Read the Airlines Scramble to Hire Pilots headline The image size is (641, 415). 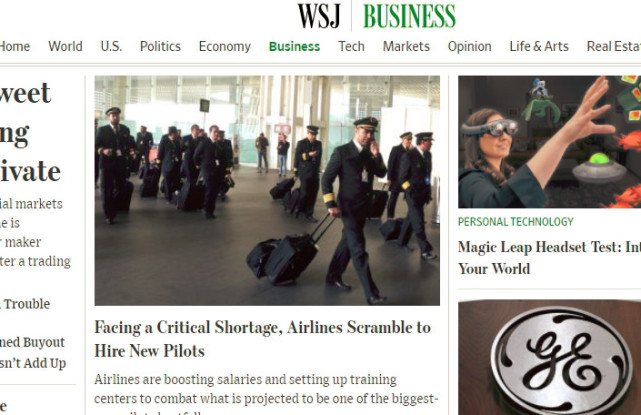(262, 339)
